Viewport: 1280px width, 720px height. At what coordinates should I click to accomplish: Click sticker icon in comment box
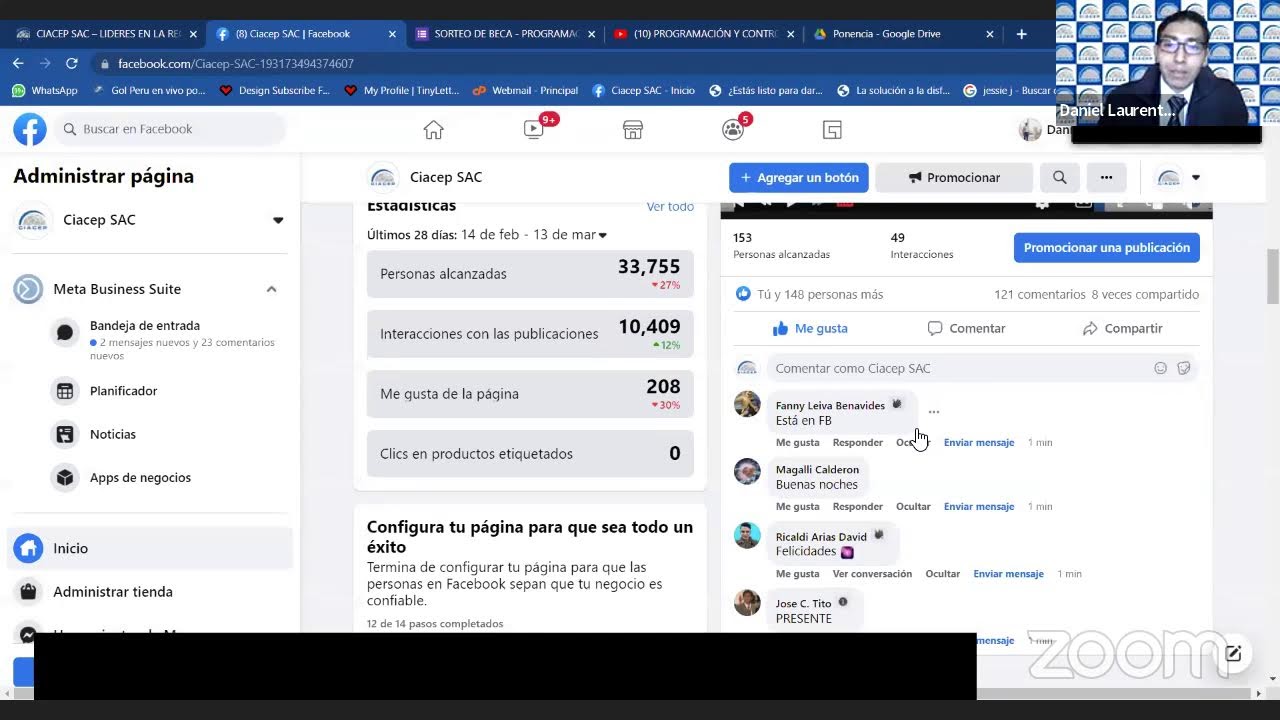[x=1184, y=368]
